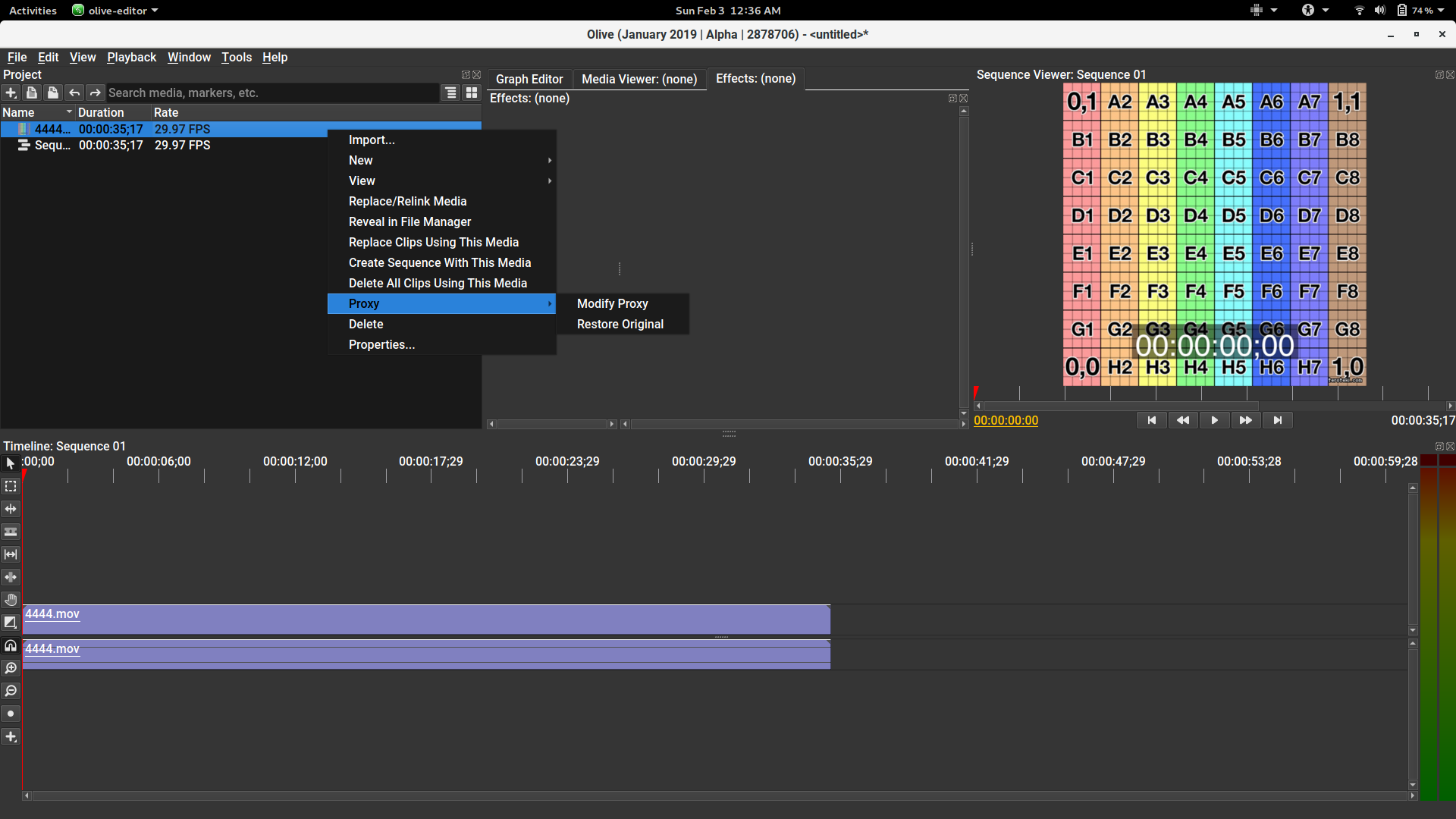Viewport: 1456px width, 819px height.
Task: Click the Play button in Sequence Viewer
Action: coord(1214,420)
